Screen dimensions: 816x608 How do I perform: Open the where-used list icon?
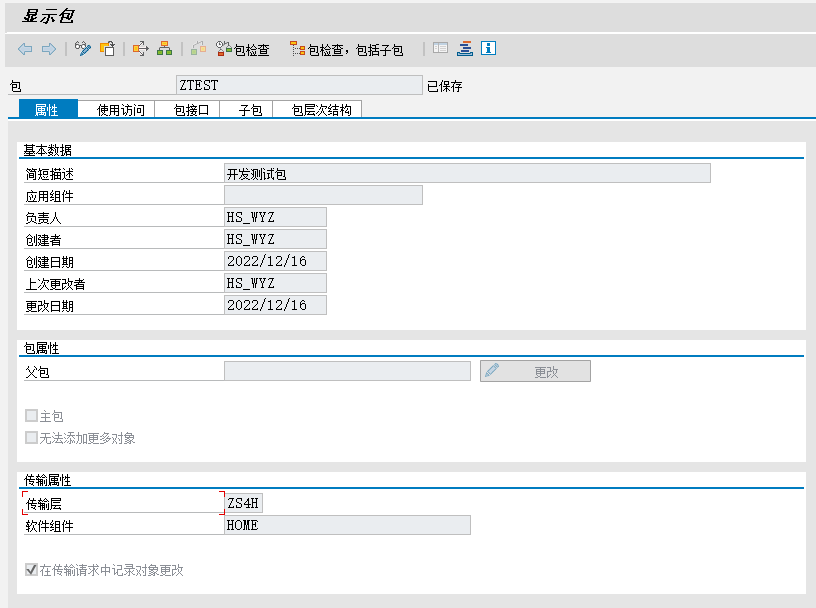[x=141, y=49]
